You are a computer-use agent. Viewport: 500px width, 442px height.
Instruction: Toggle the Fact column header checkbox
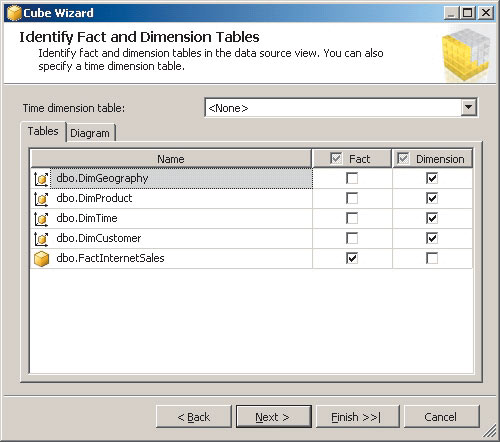(336, 158)
